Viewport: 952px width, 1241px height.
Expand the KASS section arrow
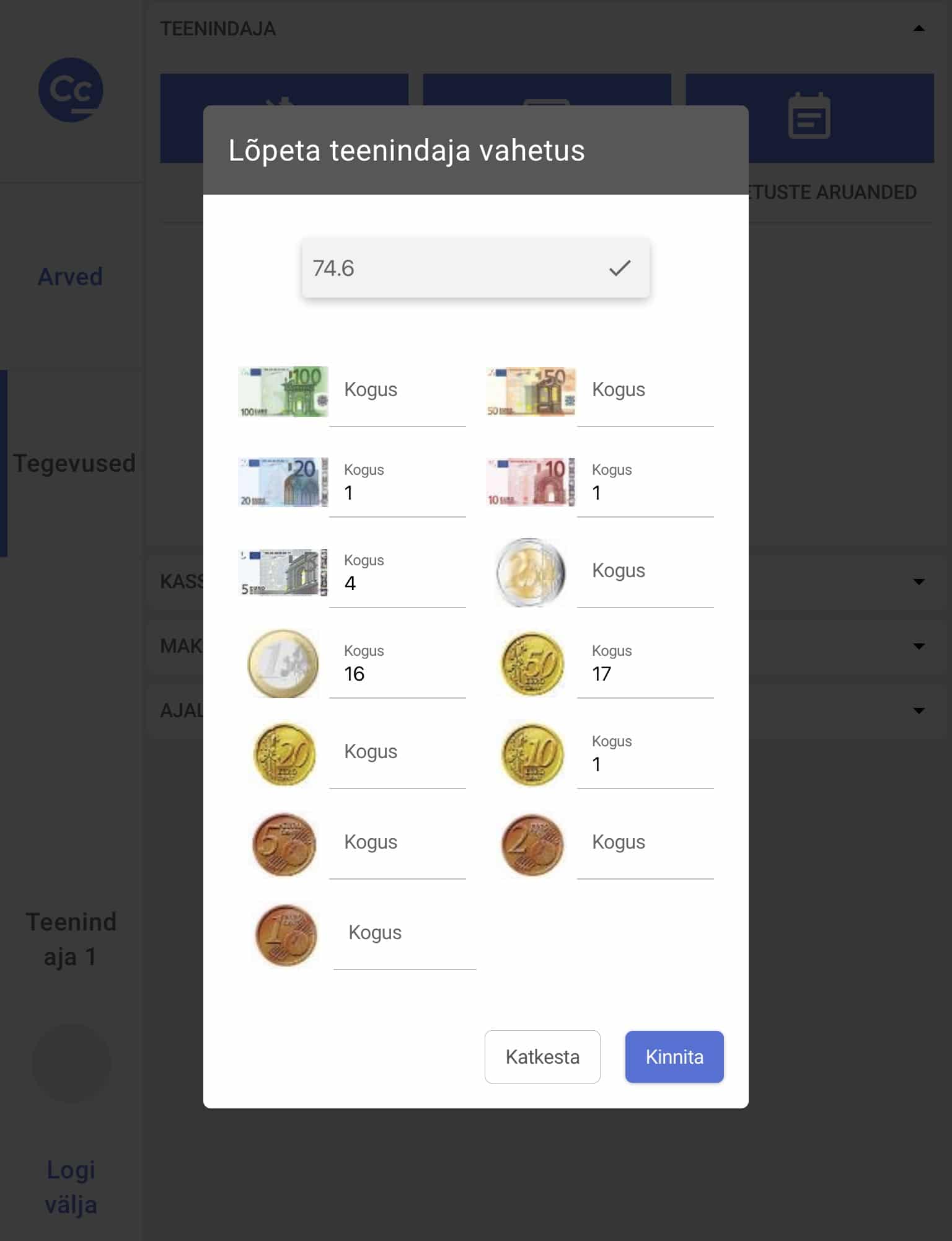coord(919,581)
